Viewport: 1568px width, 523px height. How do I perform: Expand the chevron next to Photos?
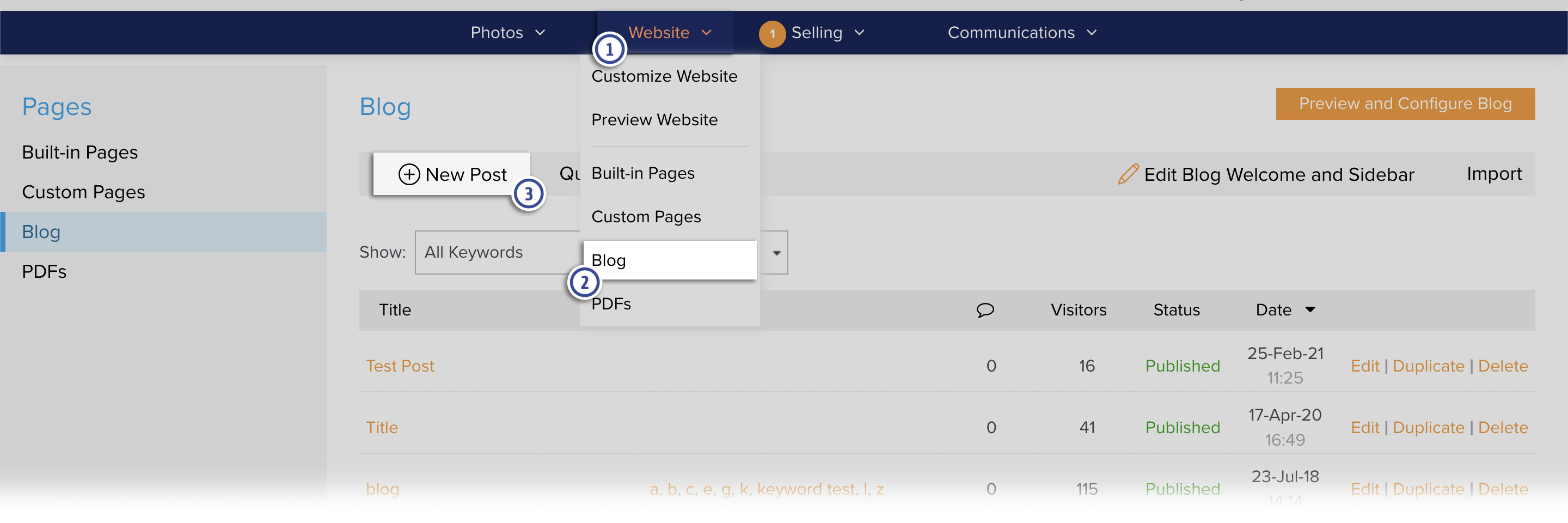pos(540,32)
